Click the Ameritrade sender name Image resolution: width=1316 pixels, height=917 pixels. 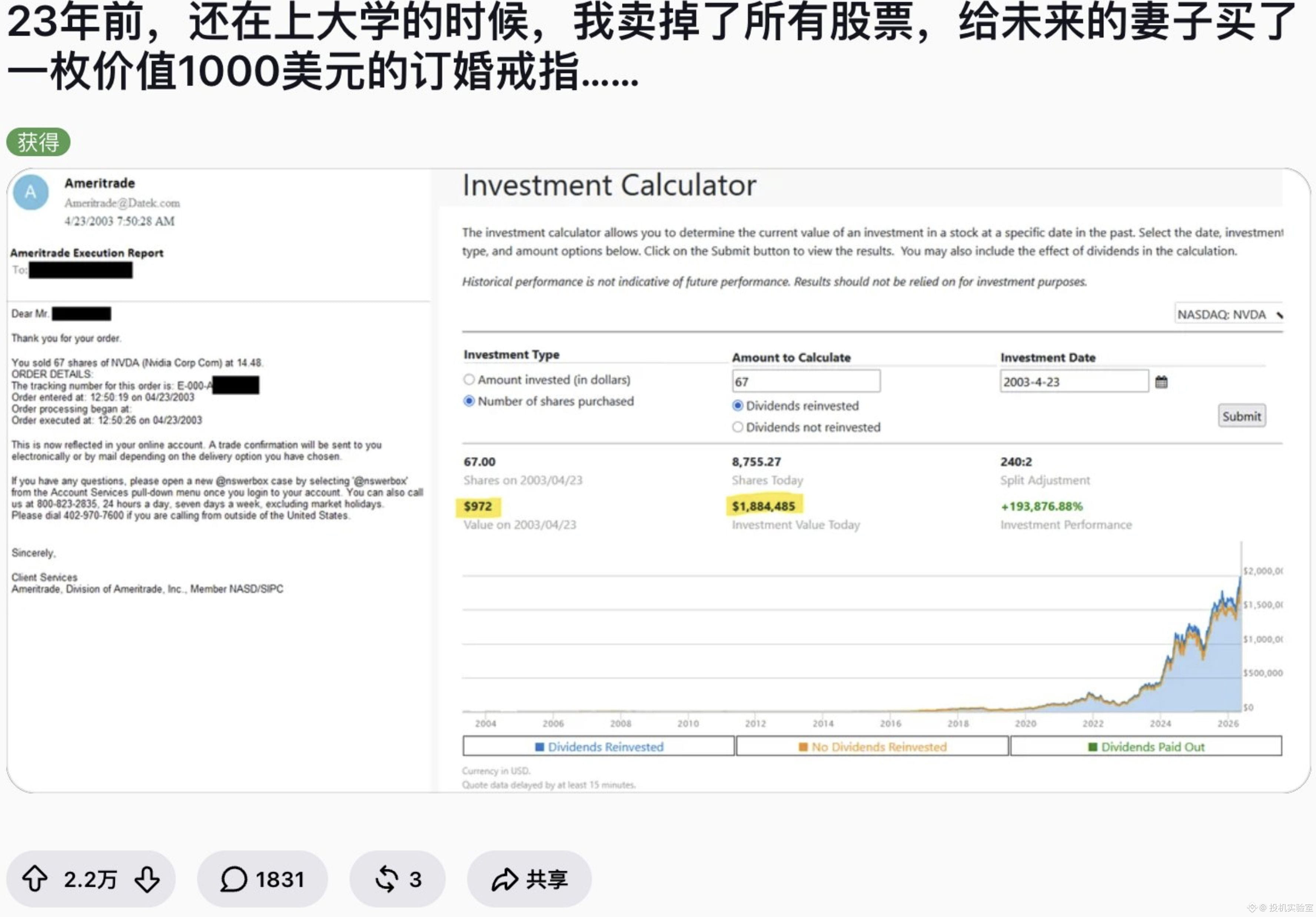coord(100,183)
